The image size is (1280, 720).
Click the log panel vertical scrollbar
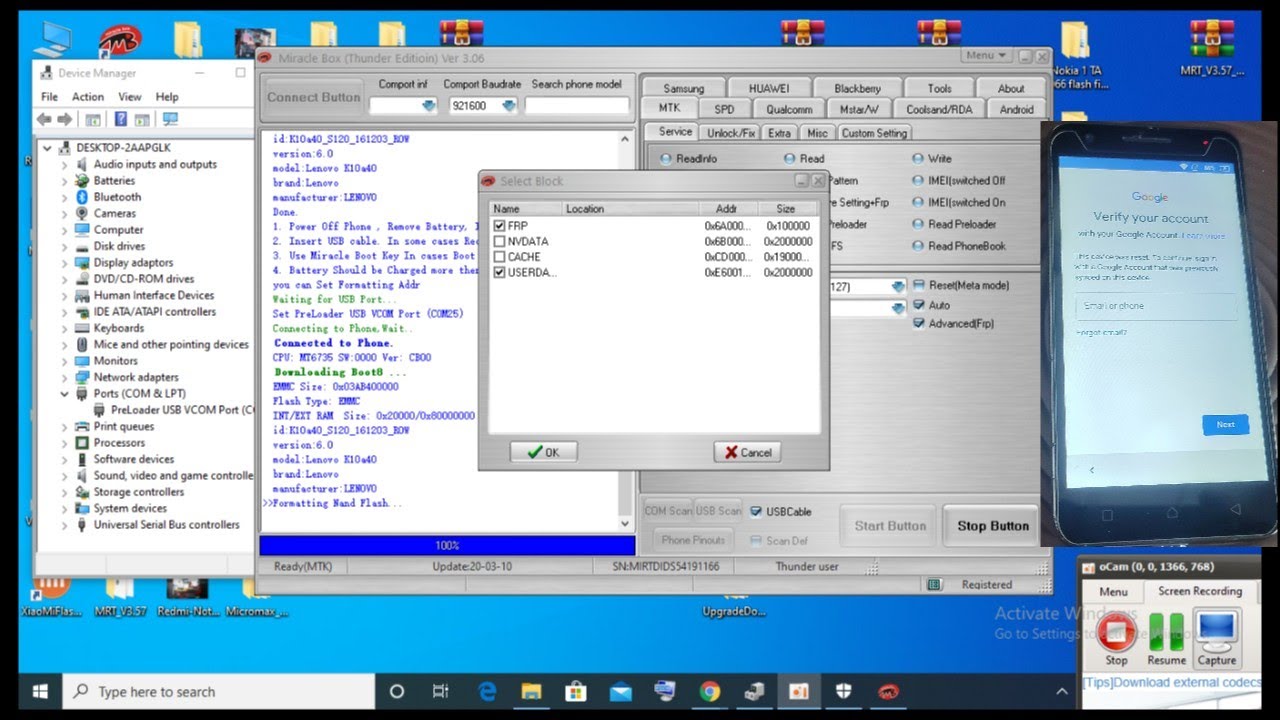coord(626,331)
